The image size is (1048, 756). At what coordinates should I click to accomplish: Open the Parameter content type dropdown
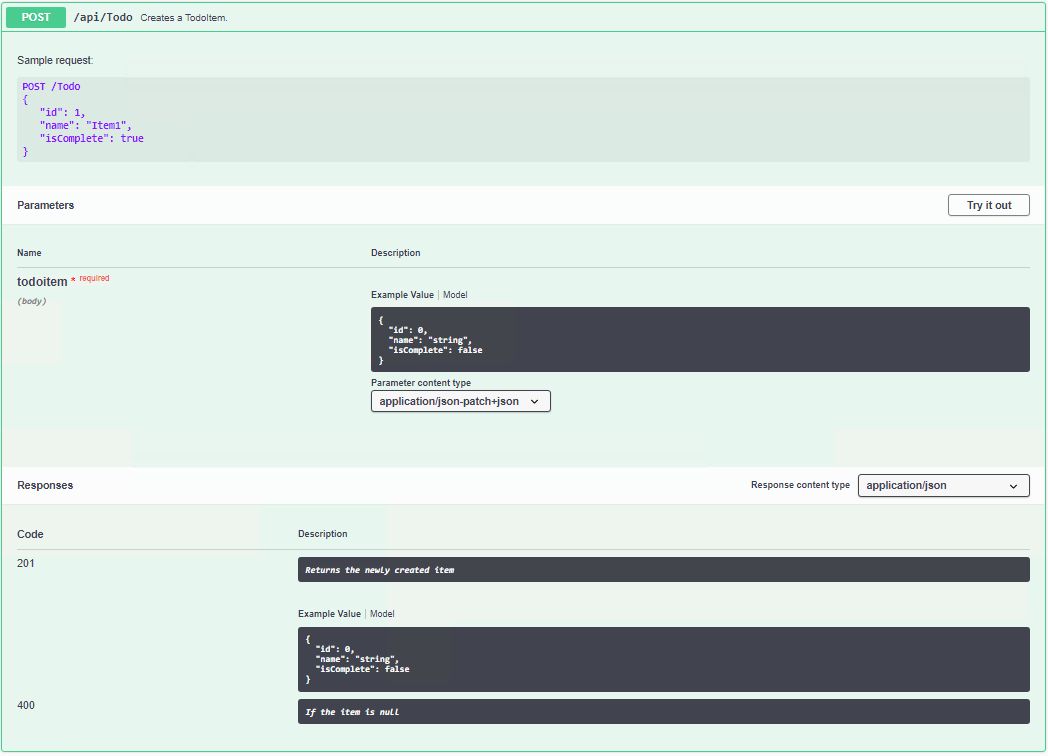[x=461, y=401]
